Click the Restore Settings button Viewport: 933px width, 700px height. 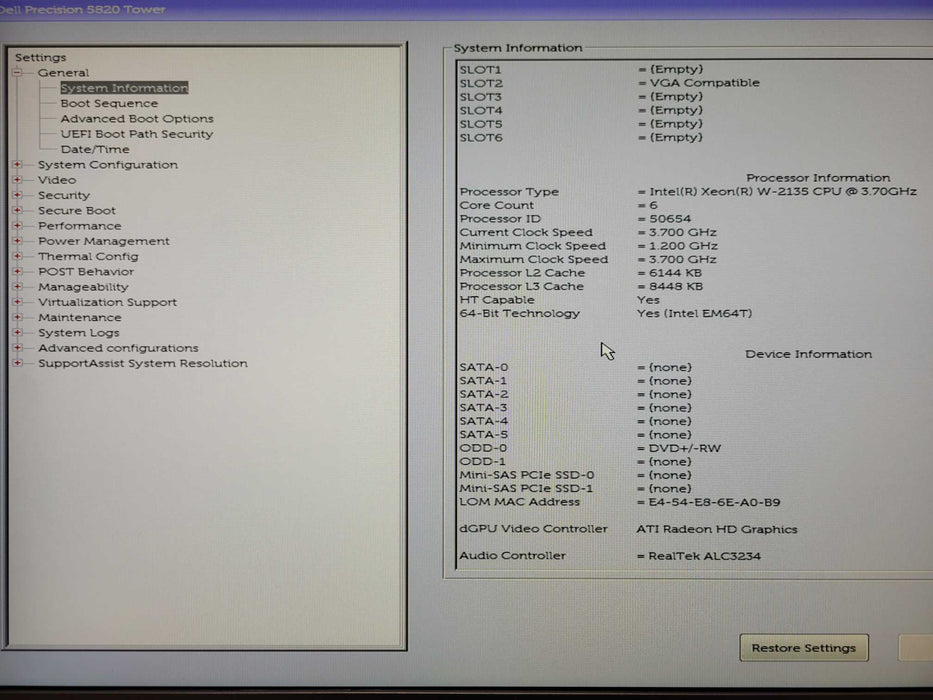pyautogui.click(x=804, y=648)
